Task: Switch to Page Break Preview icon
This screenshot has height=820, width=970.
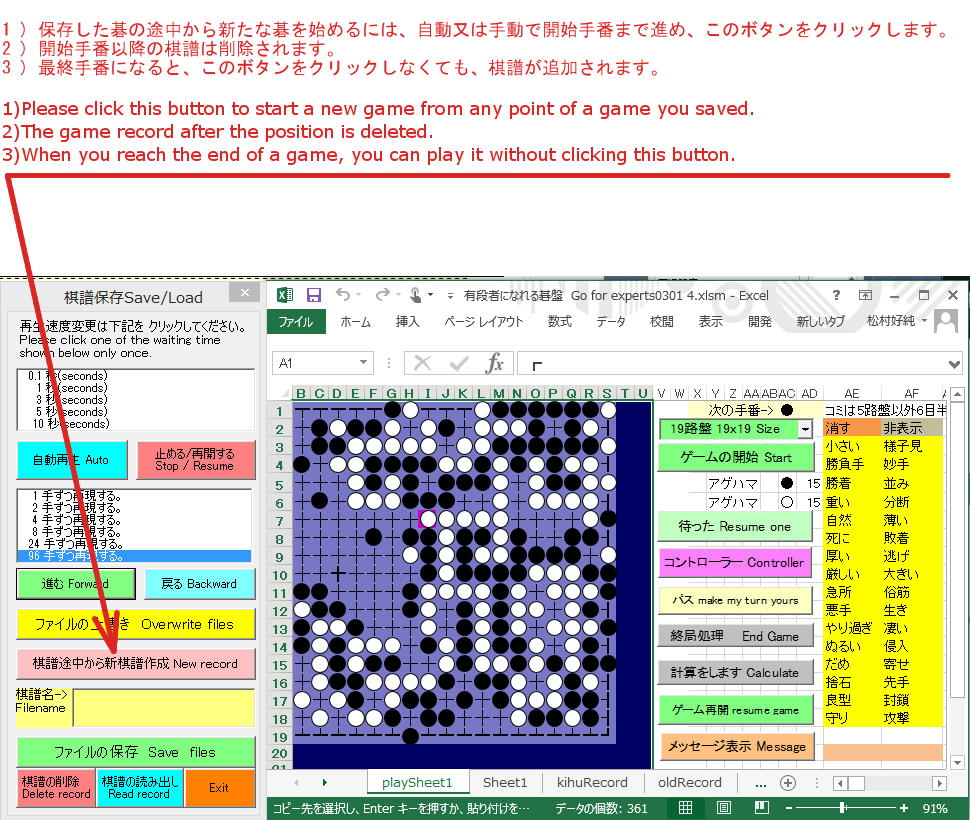Action: [x=763, y=808]
